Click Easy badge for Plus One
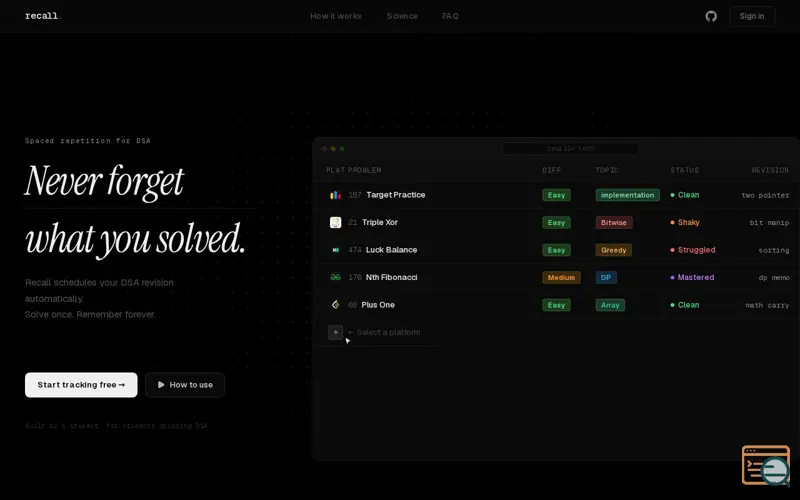The width and height of the screenshot is (800, 500). coord(556,305)
